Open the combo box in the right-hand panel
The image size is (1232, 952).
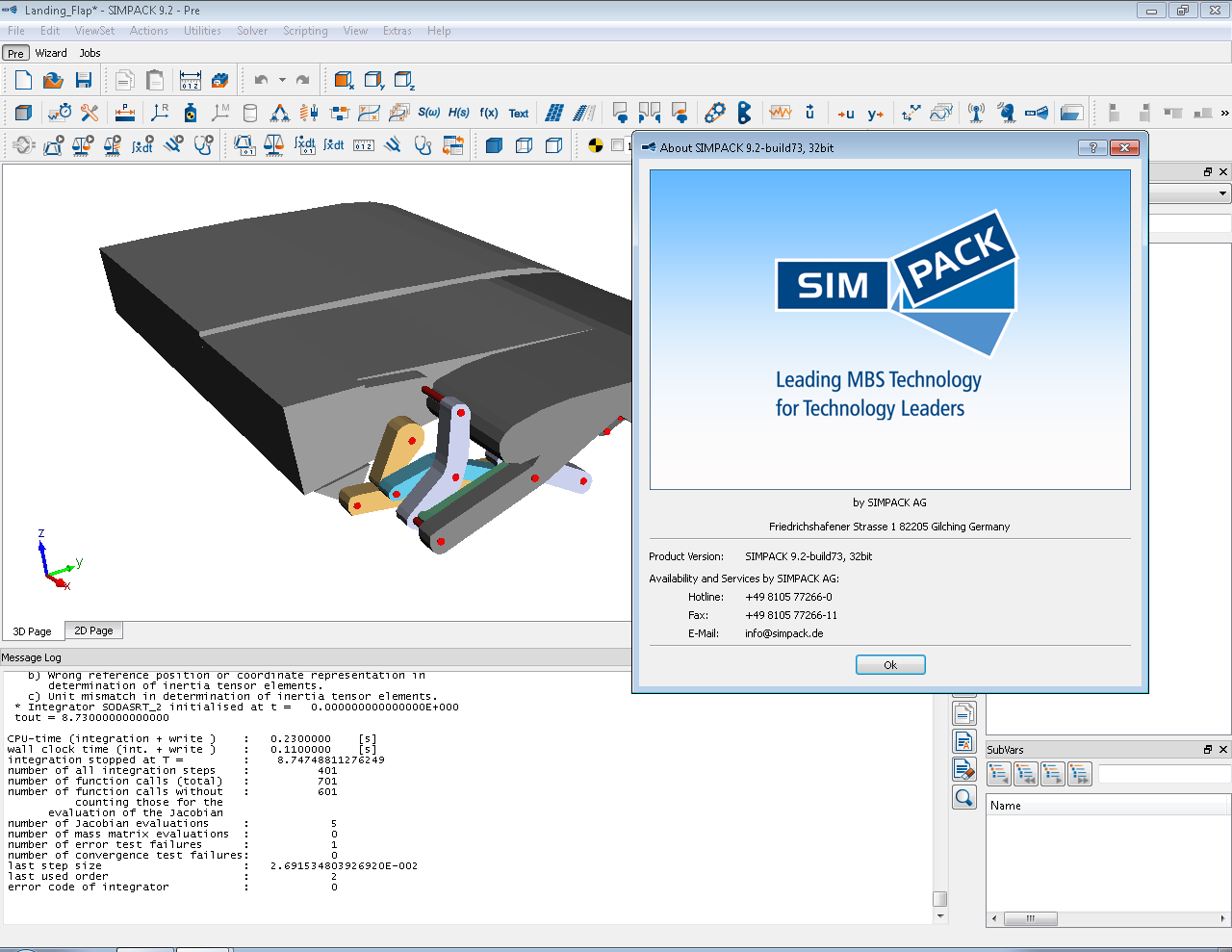(x=1190, y=193)
